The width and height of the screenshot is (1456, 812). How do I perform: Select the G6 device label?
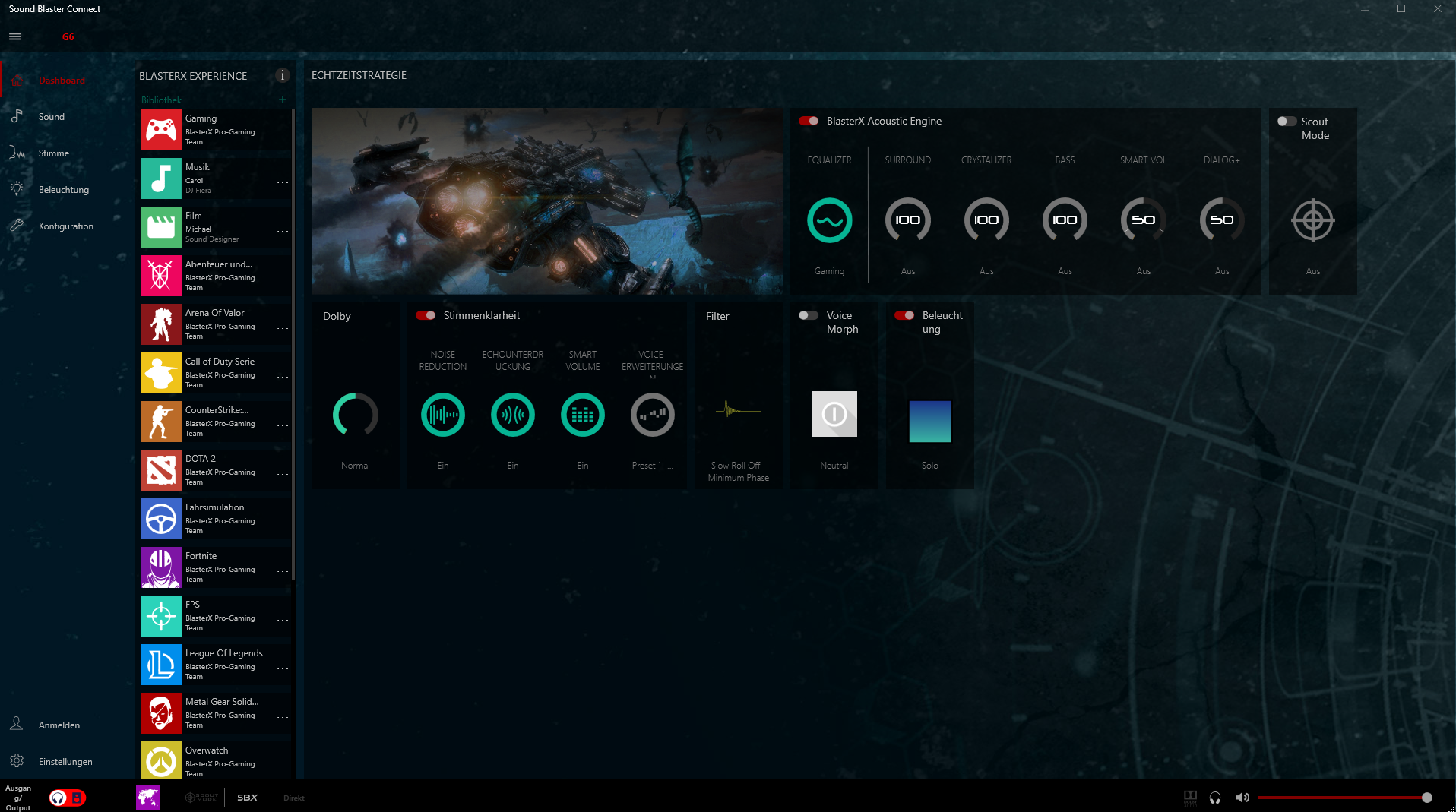pos(68,36)
